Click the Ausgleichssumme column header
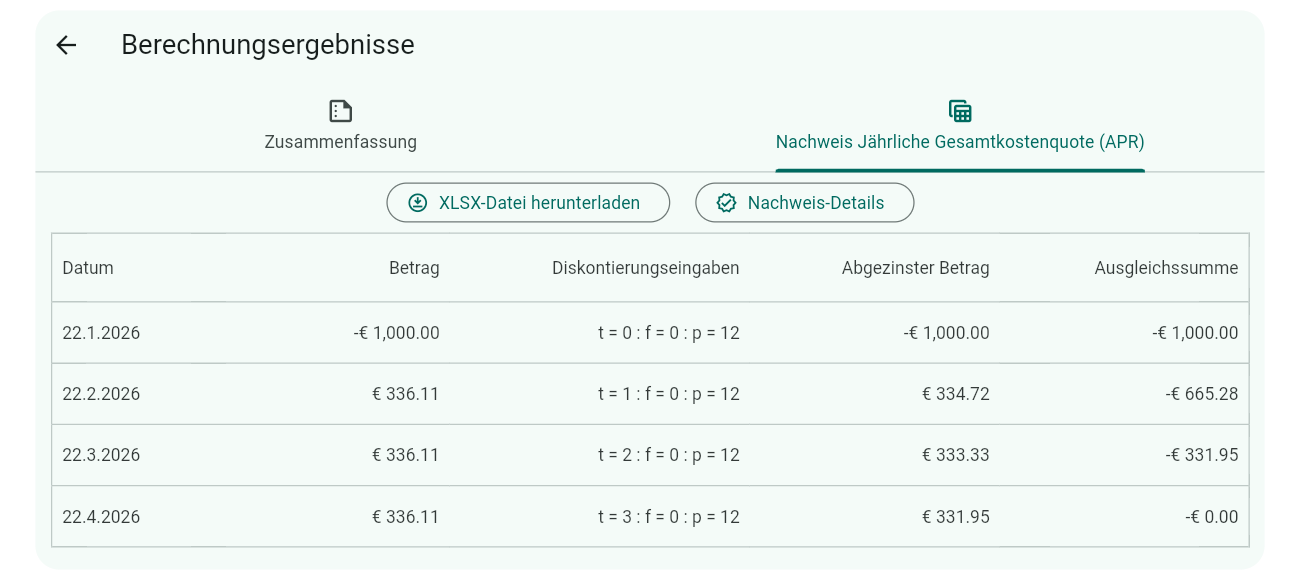This screenshot has height=580, width=1300. [1166, 268]
